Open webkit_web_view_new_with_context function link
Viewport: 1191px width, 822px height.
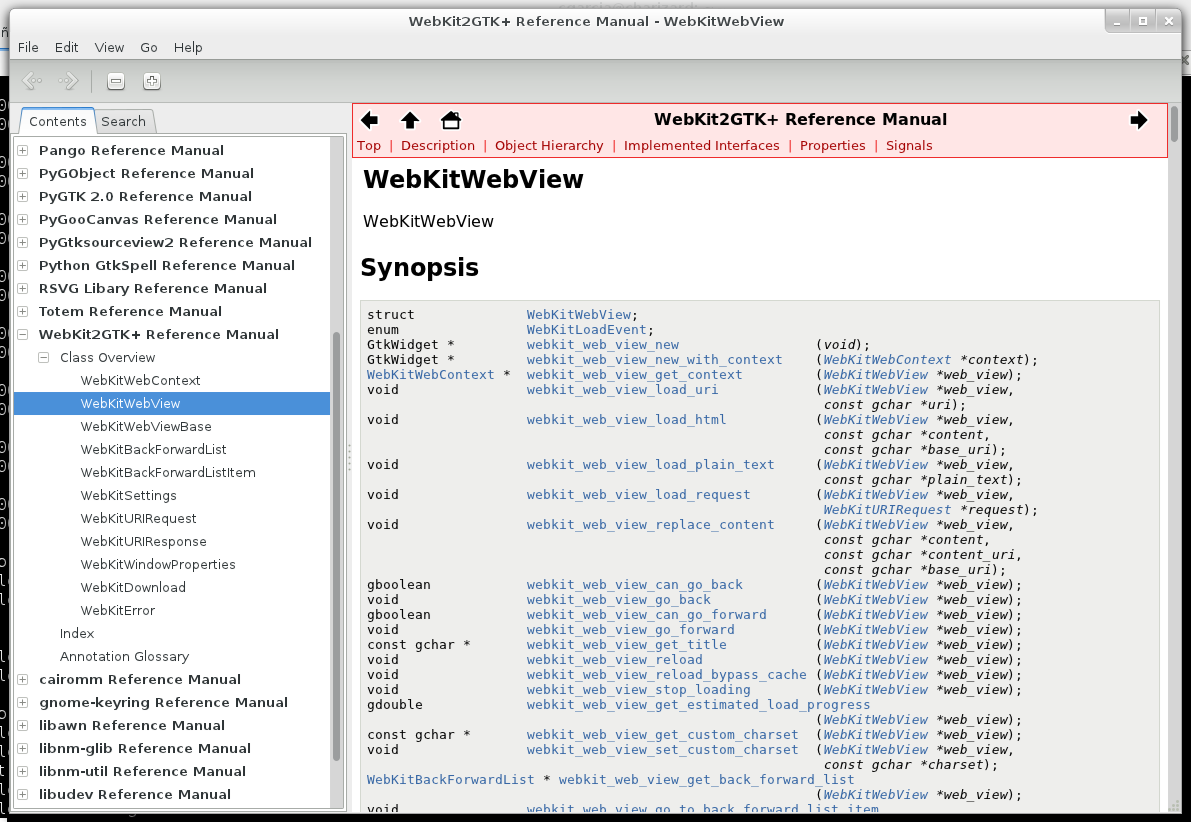(654, 360)
